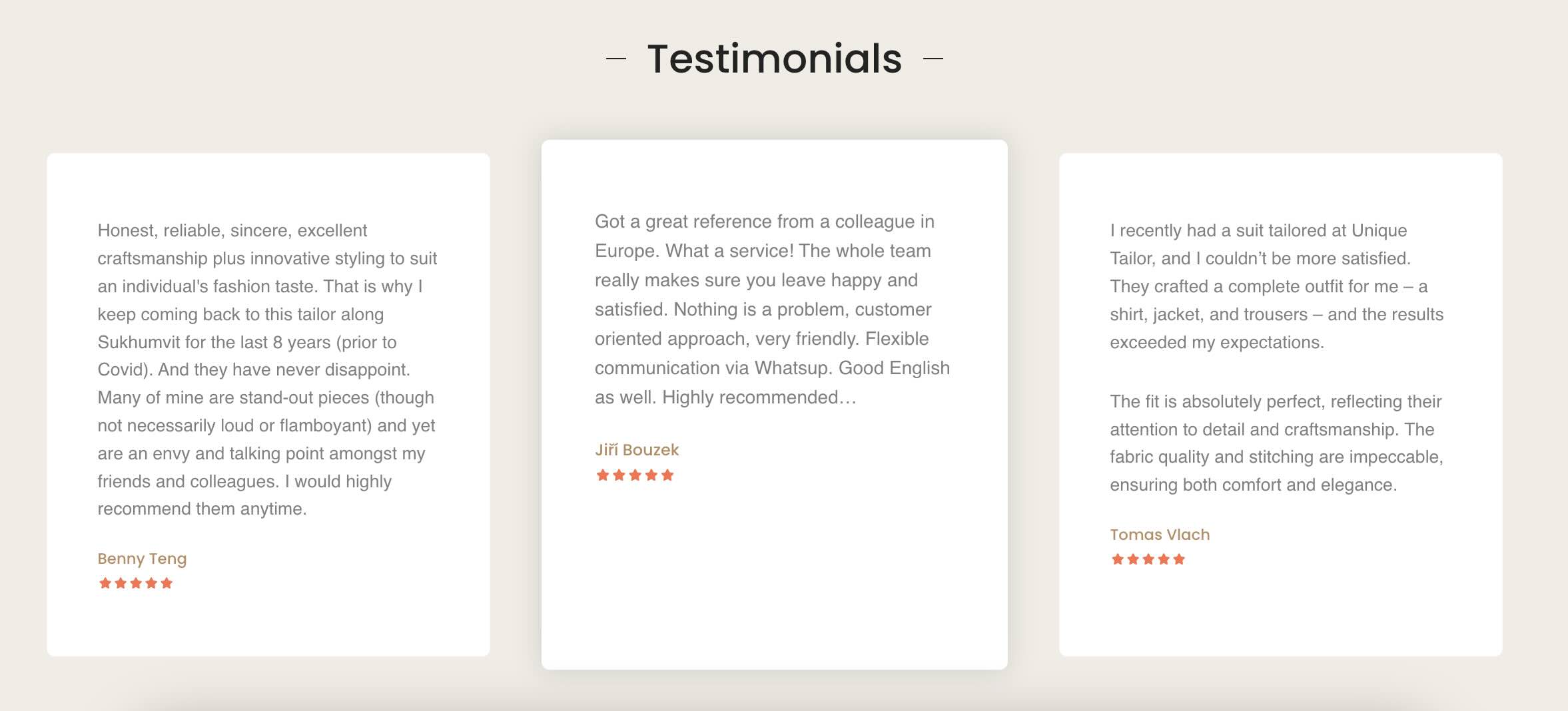Click Jiří Bouzek's testimonial paragraph
1568x711 pixels.
(x=773, y=310)
